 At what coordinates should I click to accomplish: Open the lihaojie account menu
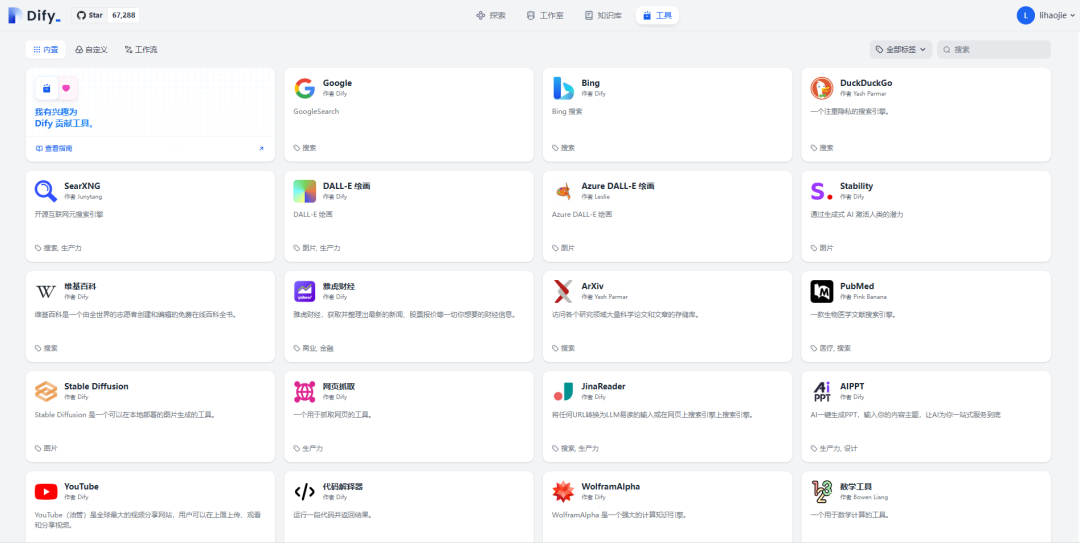pos(1046,15)
